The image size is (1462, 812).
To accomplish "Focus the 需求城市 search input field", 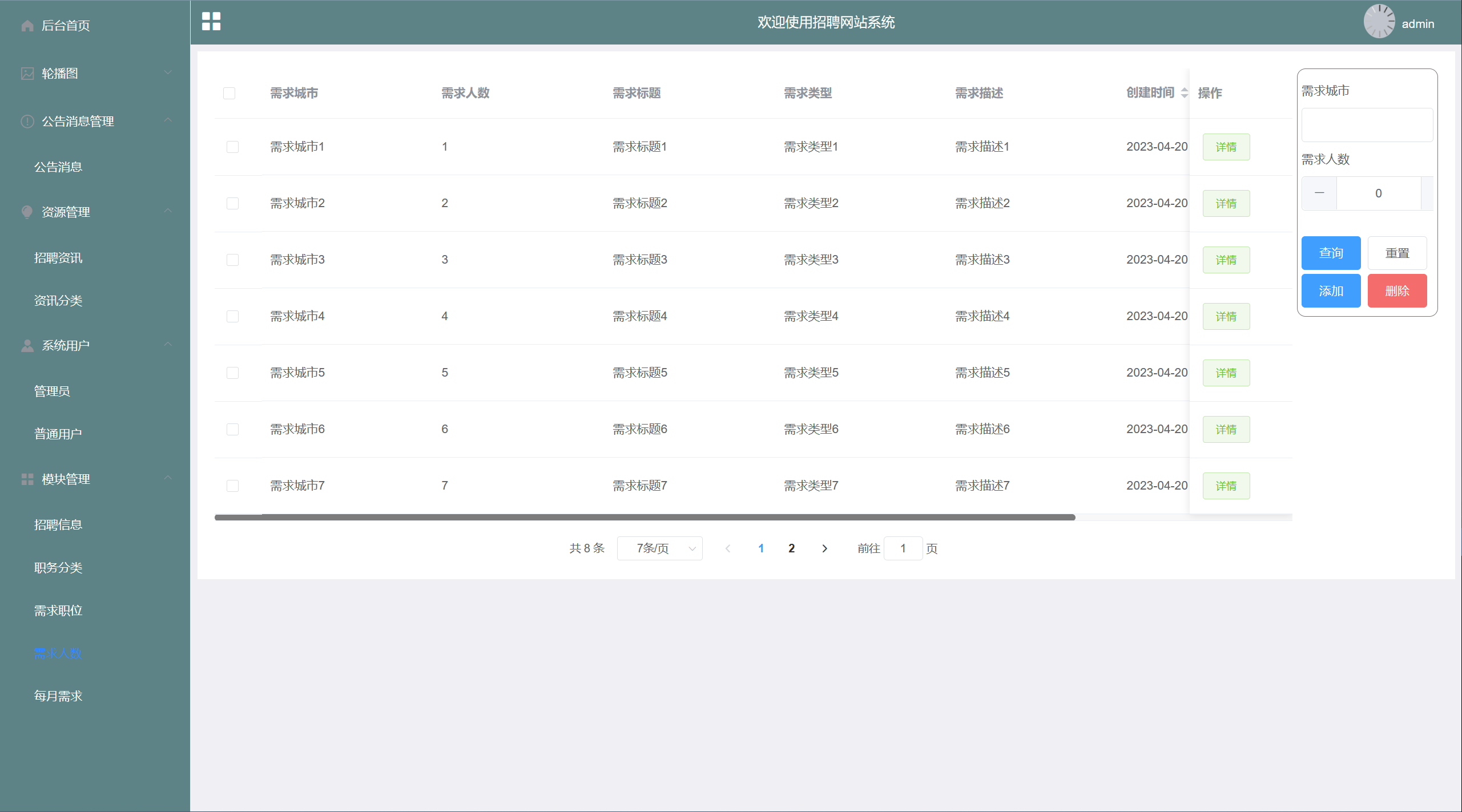I will point(1367,125).
